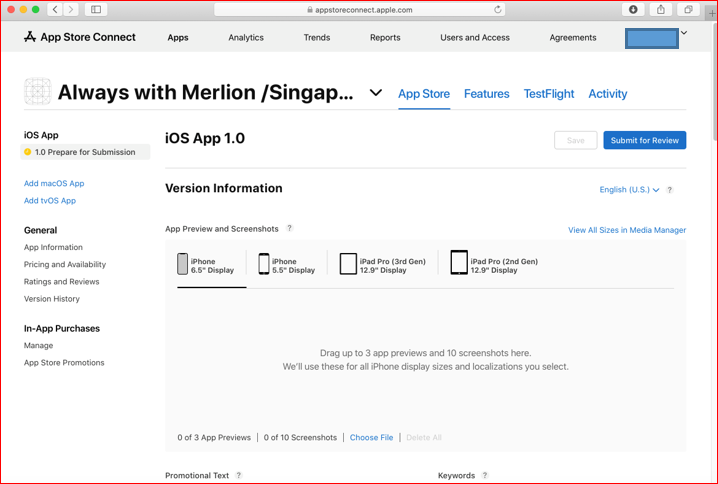Open App Store Promotions

[64, 363]
